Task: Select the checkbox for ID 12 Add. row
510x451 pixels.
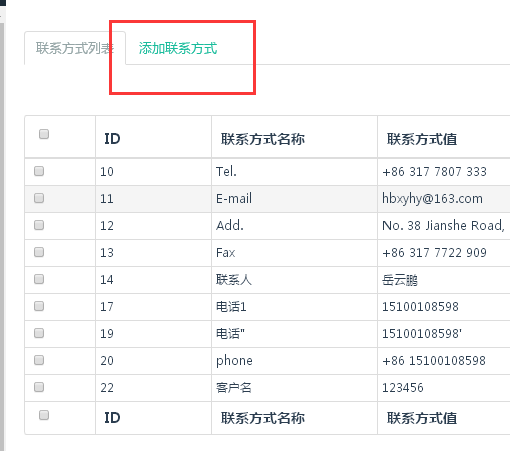Action: pos(39,225)
